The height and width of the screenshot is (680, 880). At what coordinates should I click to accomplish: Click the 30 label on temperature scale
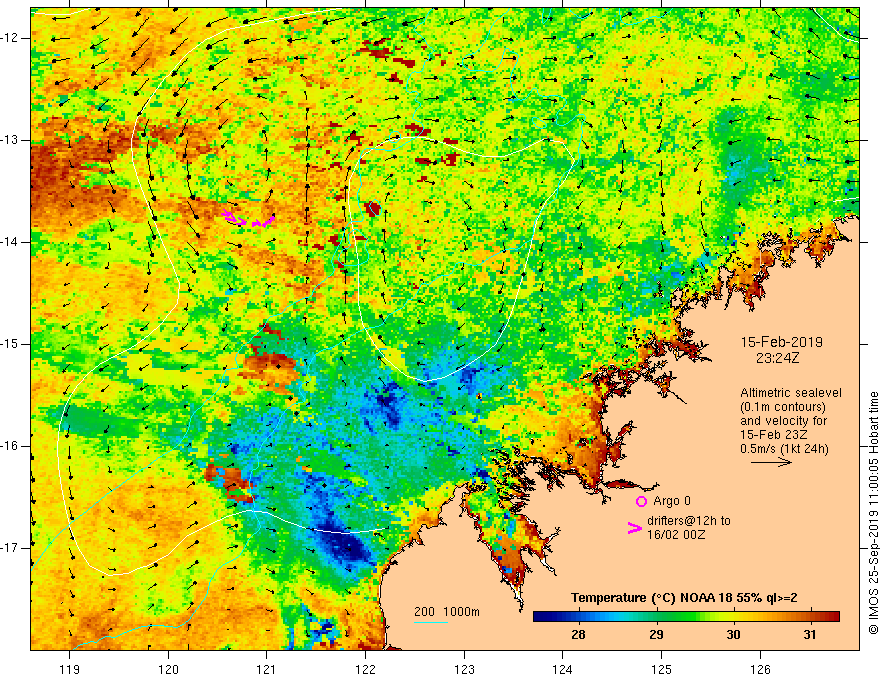click(733, 635)
